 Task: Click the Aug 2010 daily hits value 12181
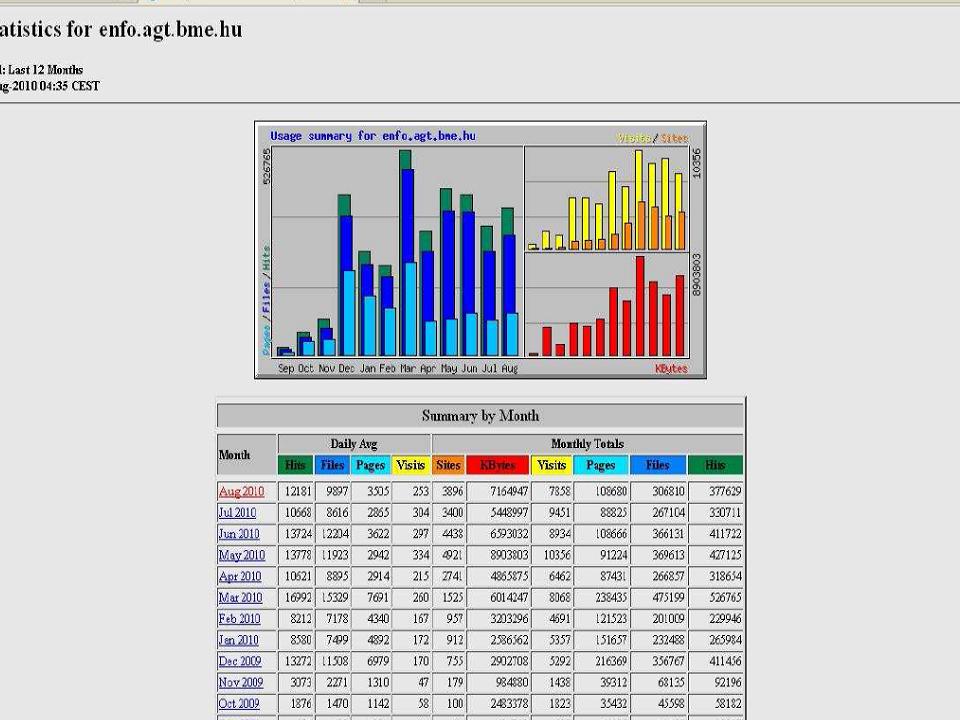298,491
